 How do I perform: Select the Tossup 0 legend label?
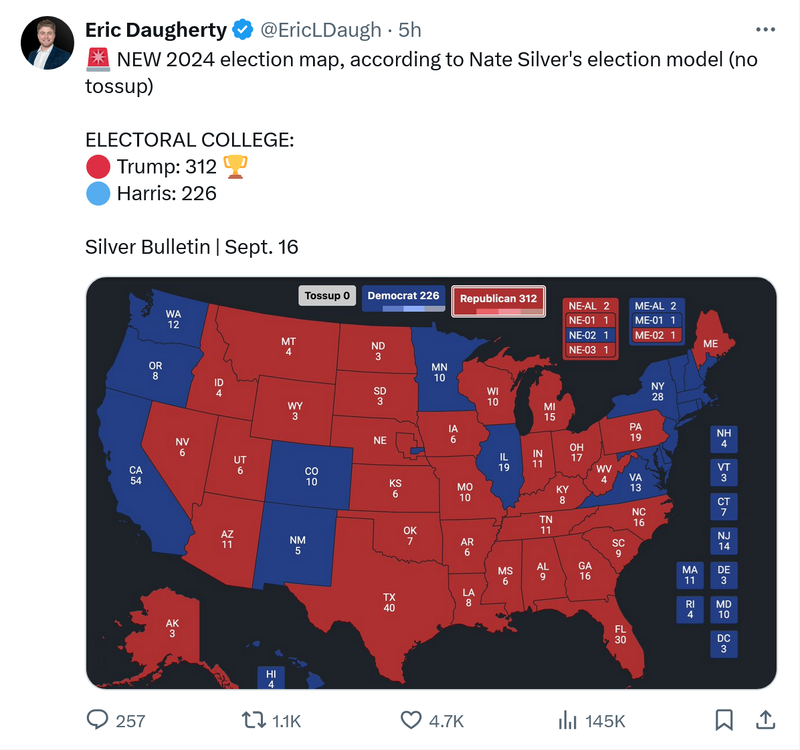327,295
